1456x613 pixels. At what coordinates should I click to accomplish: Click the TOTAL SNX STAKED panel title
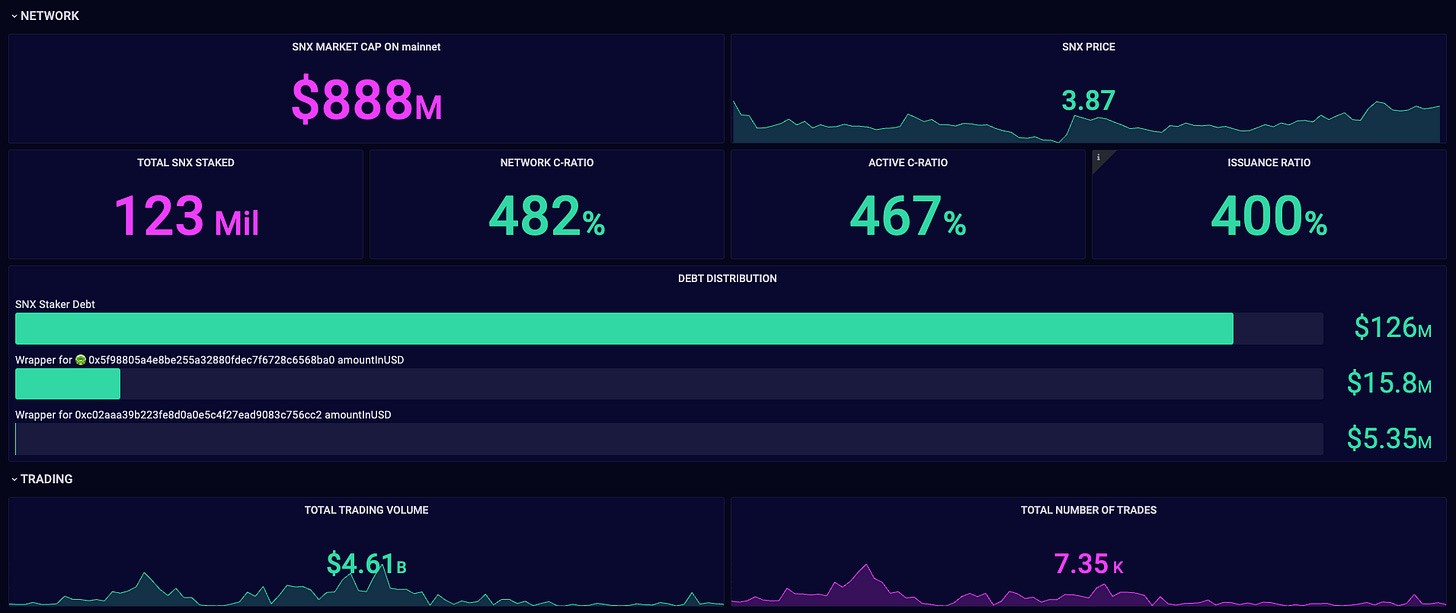coord(186,163)
